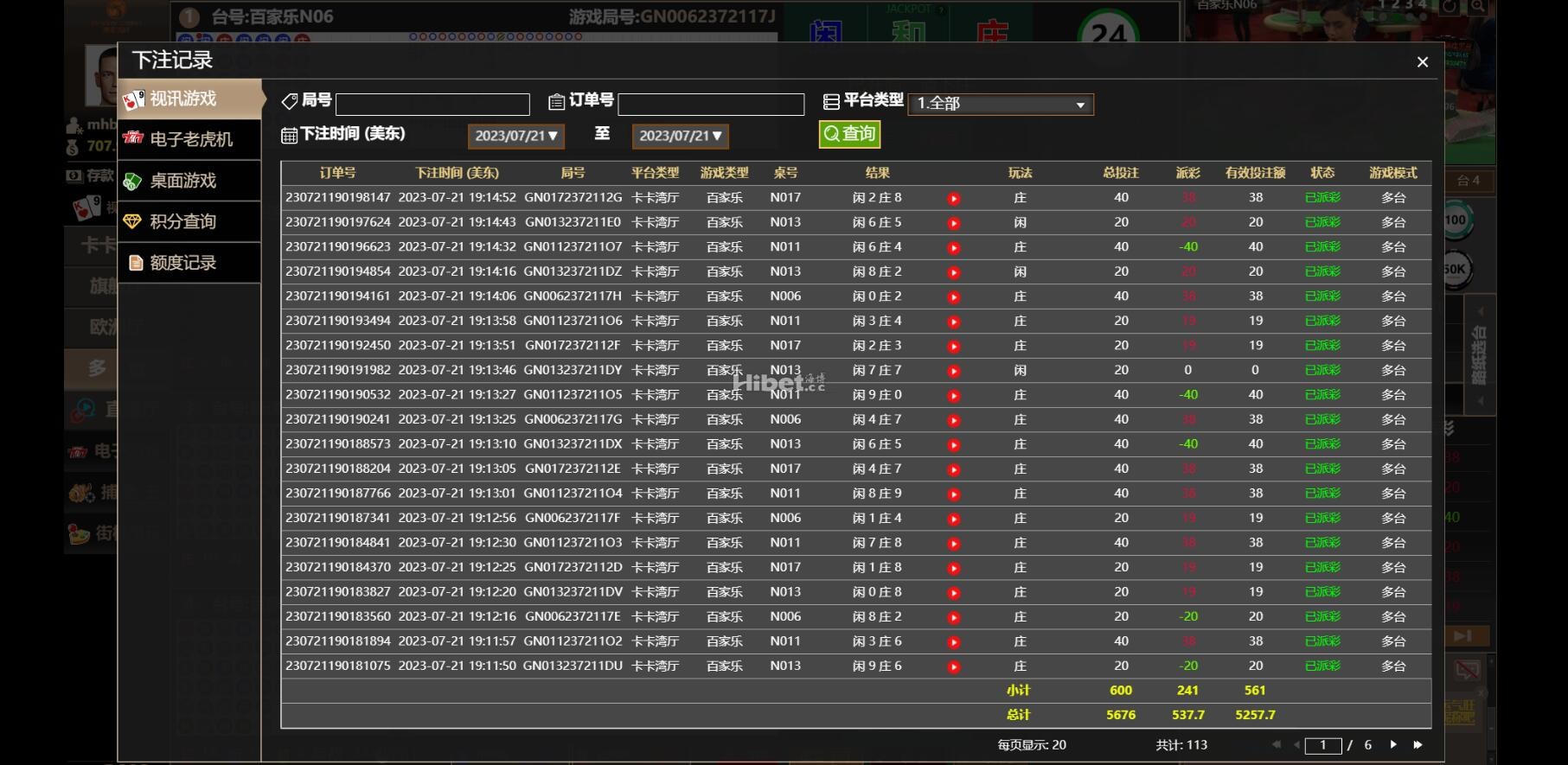1568x765 pixels.
Task: Open the start date picker 2023/07/21
Action: coord(515,137)
